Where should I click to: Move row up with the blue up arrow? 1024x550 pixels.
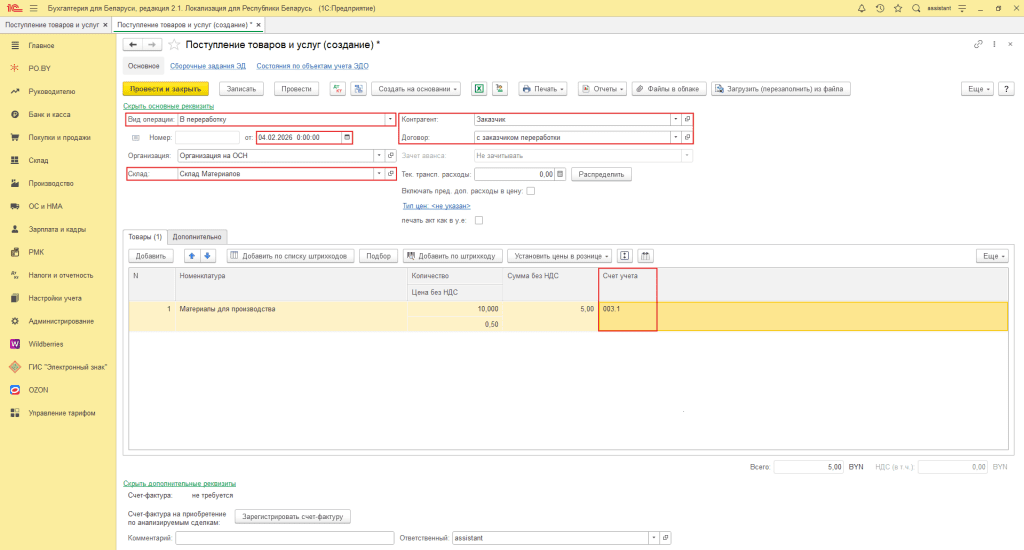tap(193, 256)
